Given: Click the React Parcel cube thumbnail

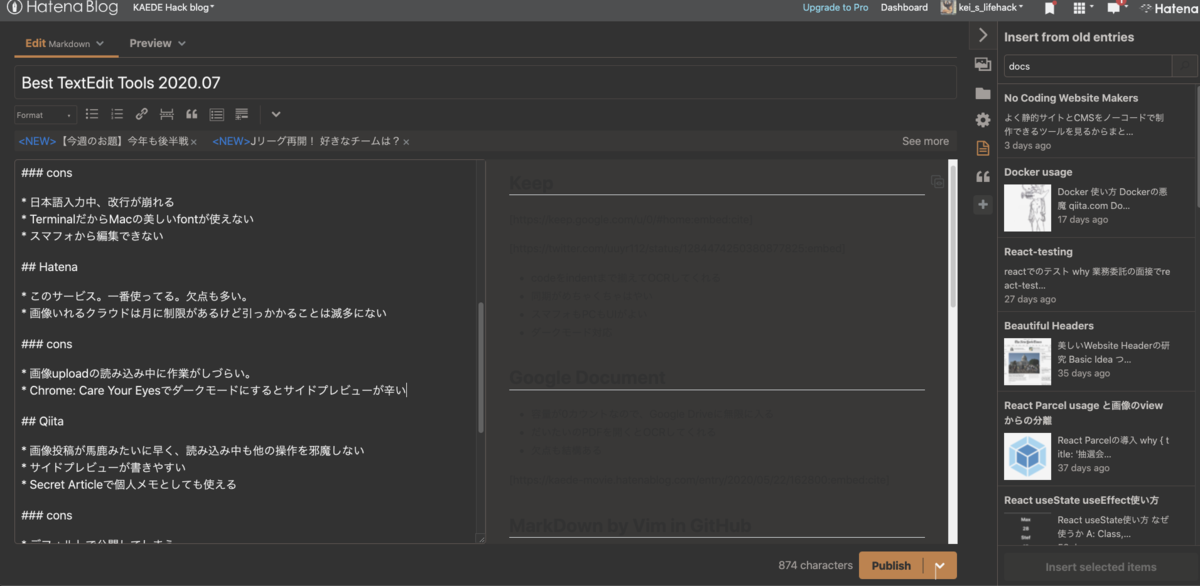Looking at the screenshot, I should tap(1027, 456).
